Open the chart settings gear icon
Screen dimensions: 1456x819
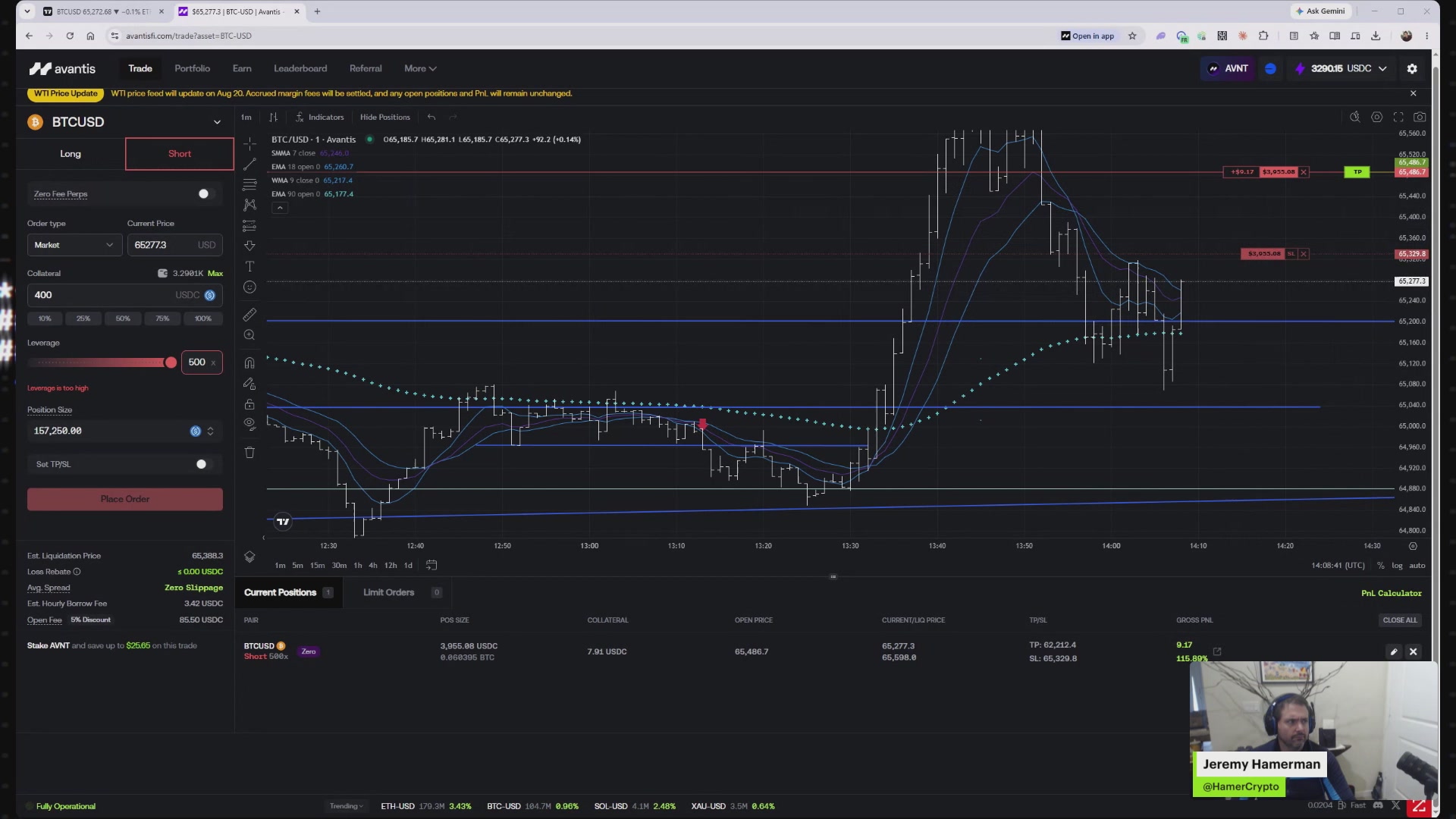pyautogui.click(x=1376, y=117)
